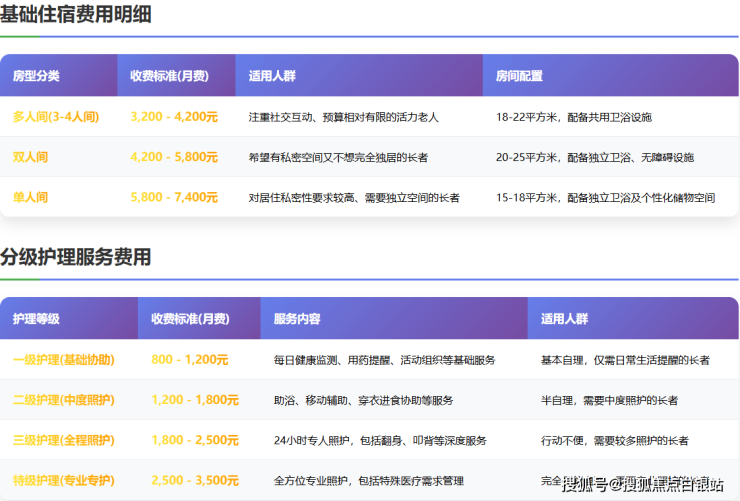The width and height of the screenshot is (740, 501).
Task: Click the 800 - 1,200元 nursing fee
Action: point(190,360)
